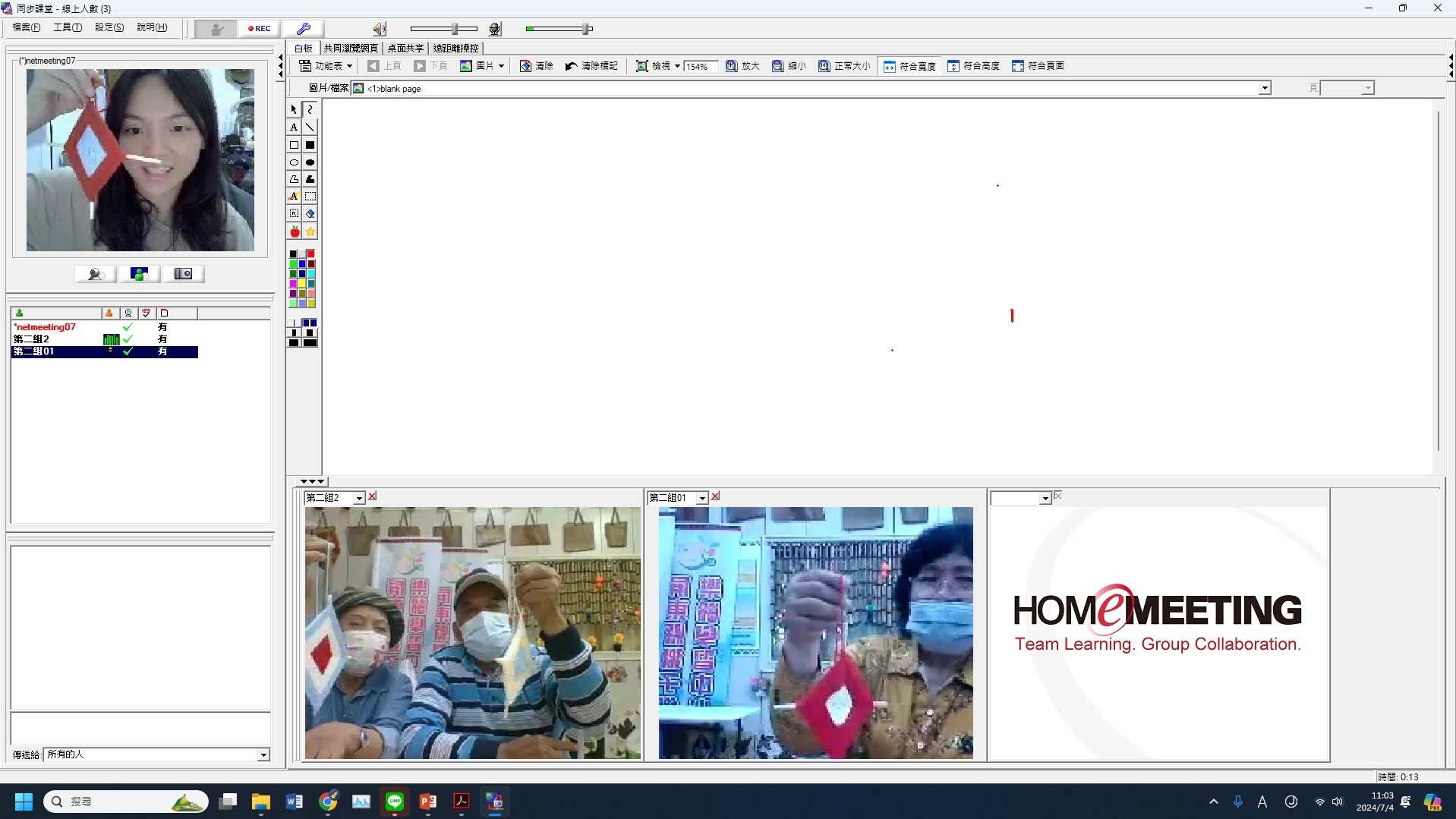Viewport: 1456px width, 819px height.
Task: Toggle the REC recording button
Action: 259,29
